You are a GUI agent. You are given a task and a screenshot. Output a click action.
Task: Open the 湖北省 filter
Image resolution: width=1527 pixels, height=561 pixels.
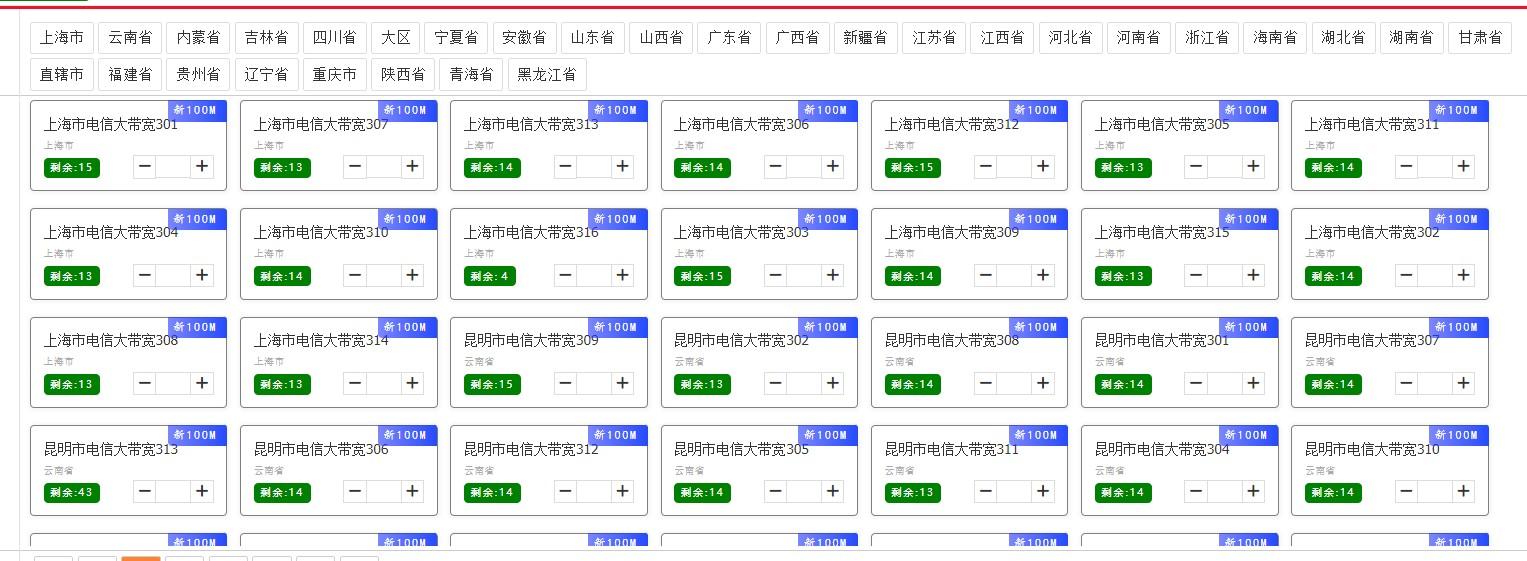coord(1342,38)
